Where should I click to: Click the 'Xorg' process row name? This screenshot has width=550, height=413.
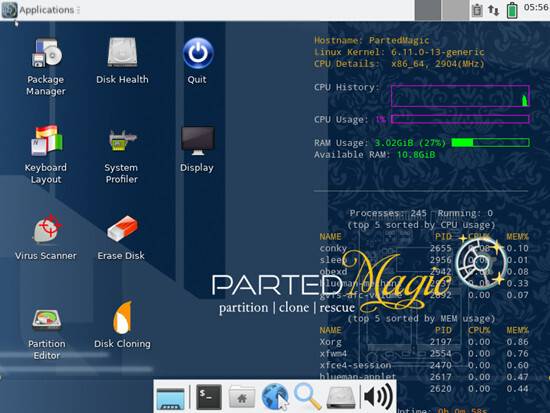[330, 342]
